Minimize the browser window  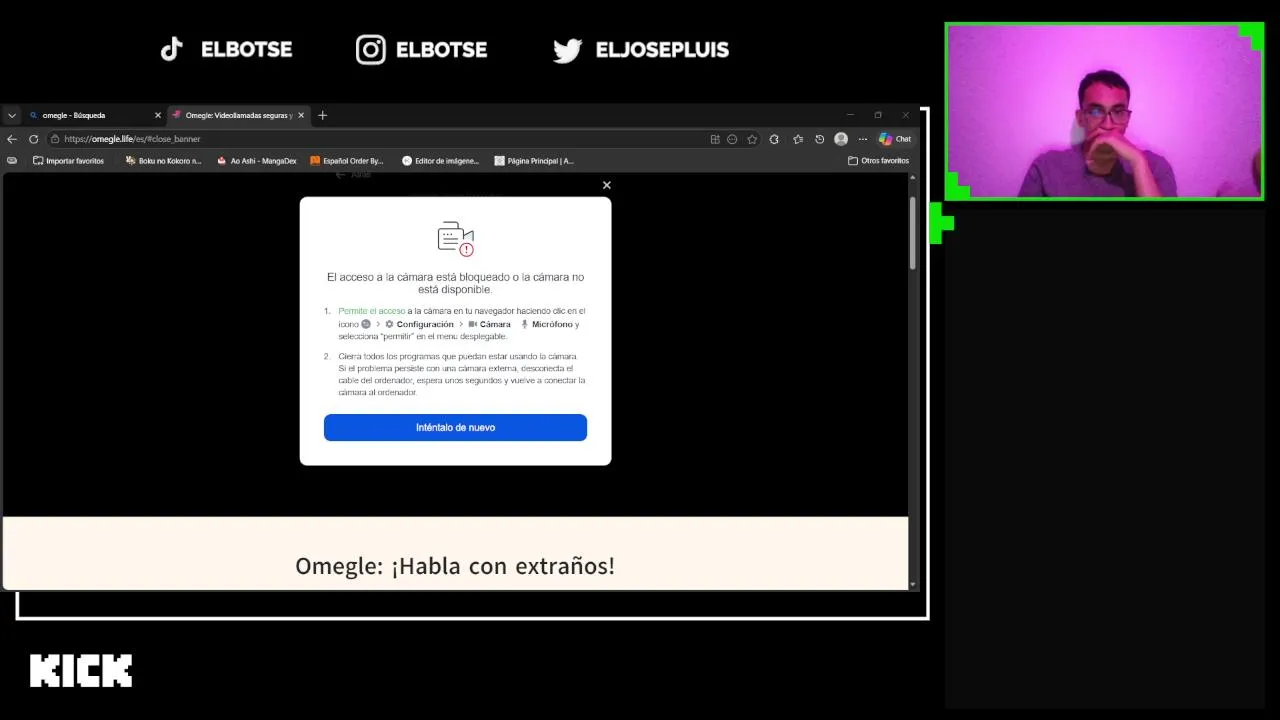[850, 115]
